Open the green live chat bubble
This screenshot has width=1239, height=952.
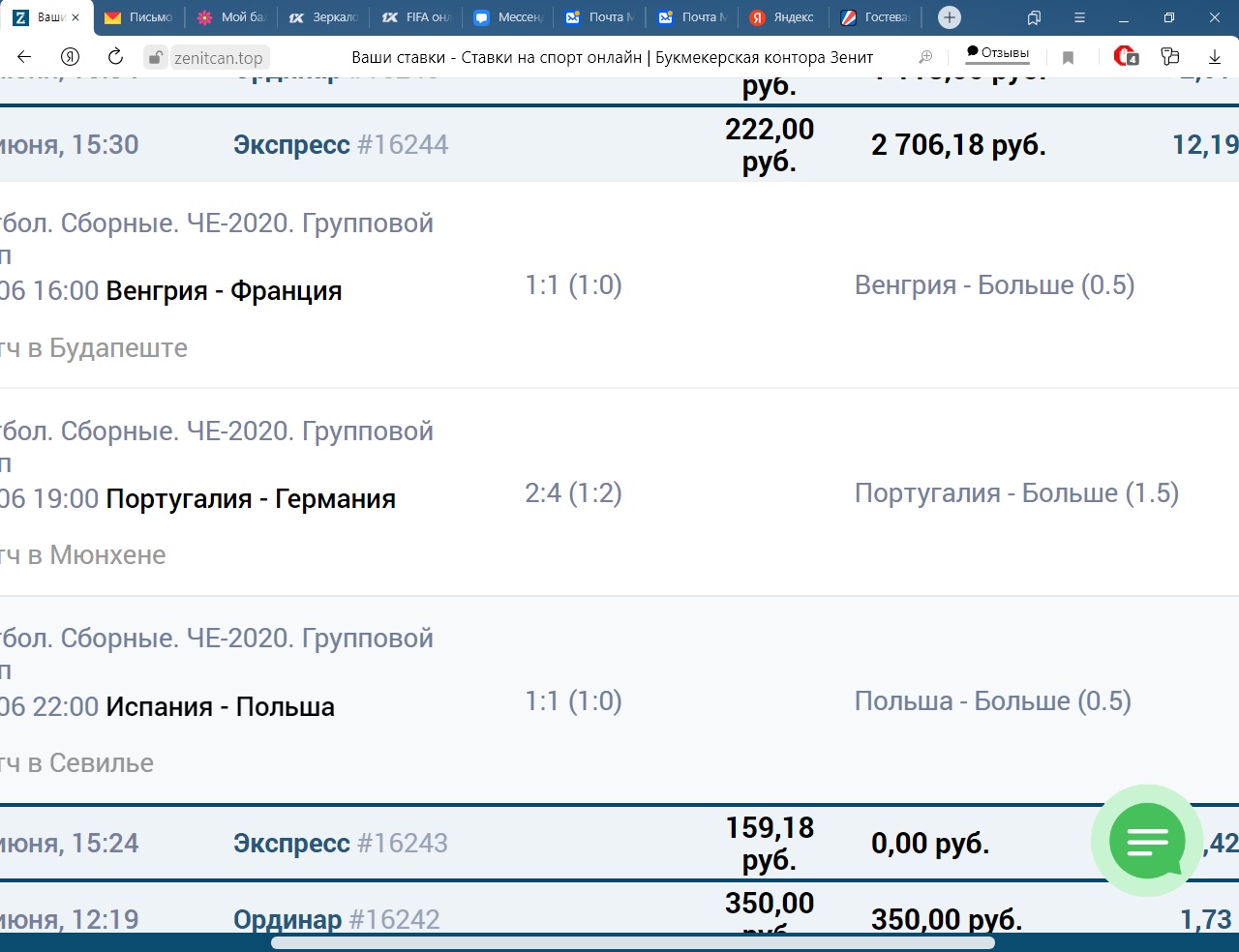tap(1147, 840)
